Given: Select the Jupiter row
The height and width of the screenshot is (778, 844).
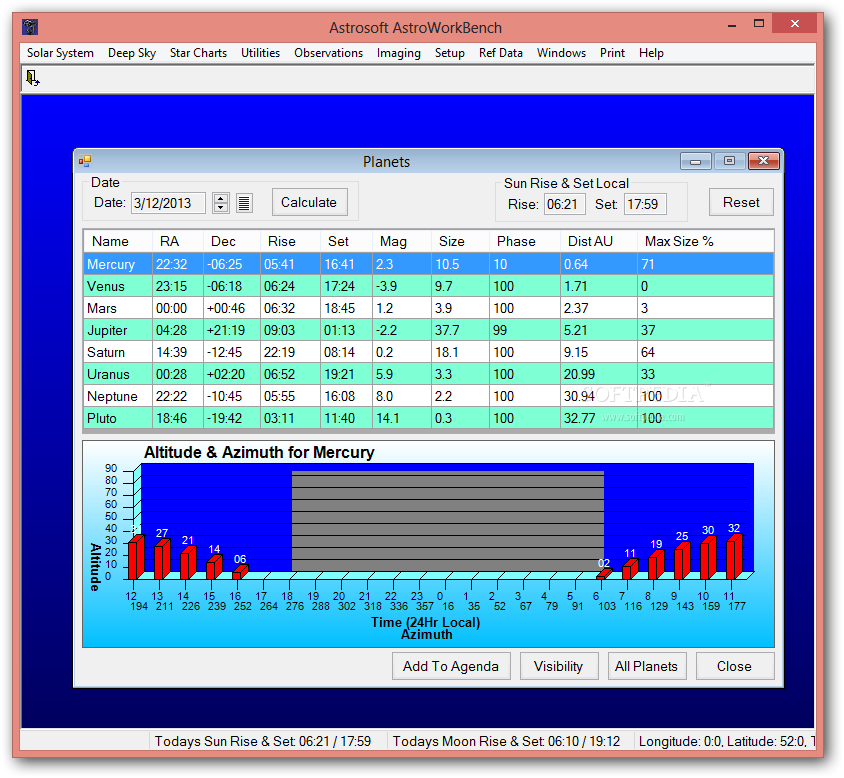Looking at the screenshot, I should click(x=428, y=330).
